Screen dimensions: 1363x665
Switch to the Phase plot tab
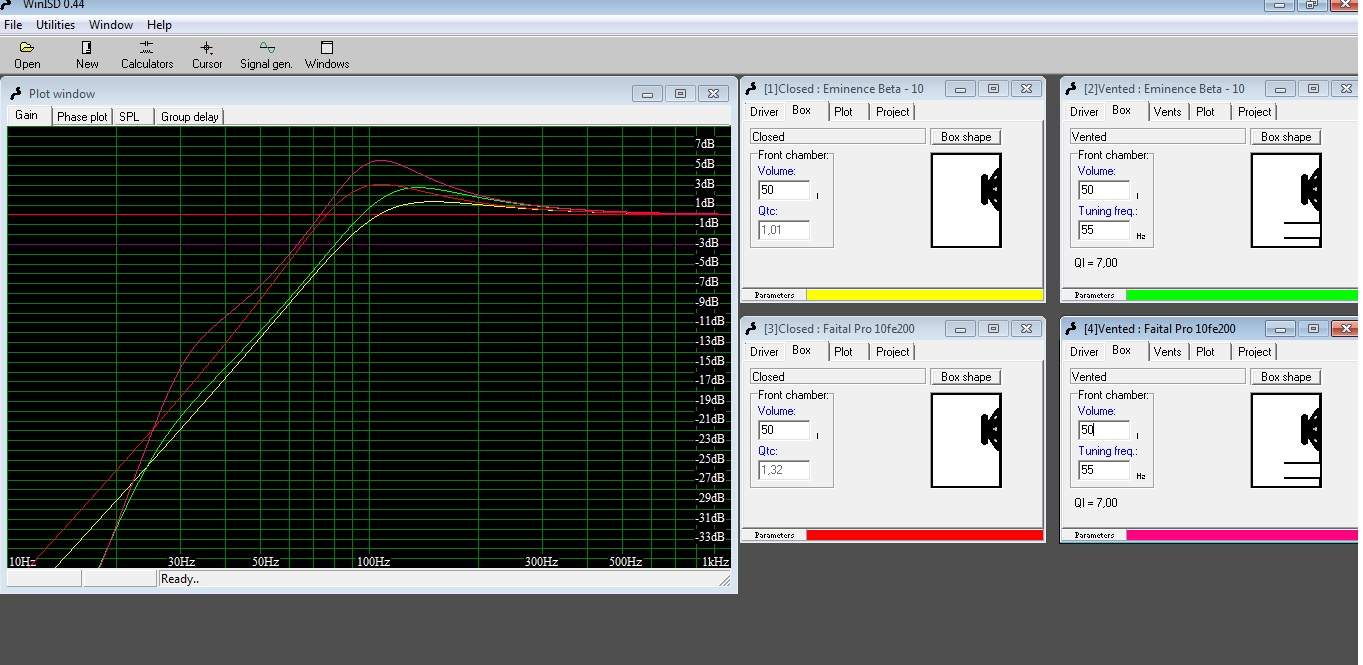point(82,117)
